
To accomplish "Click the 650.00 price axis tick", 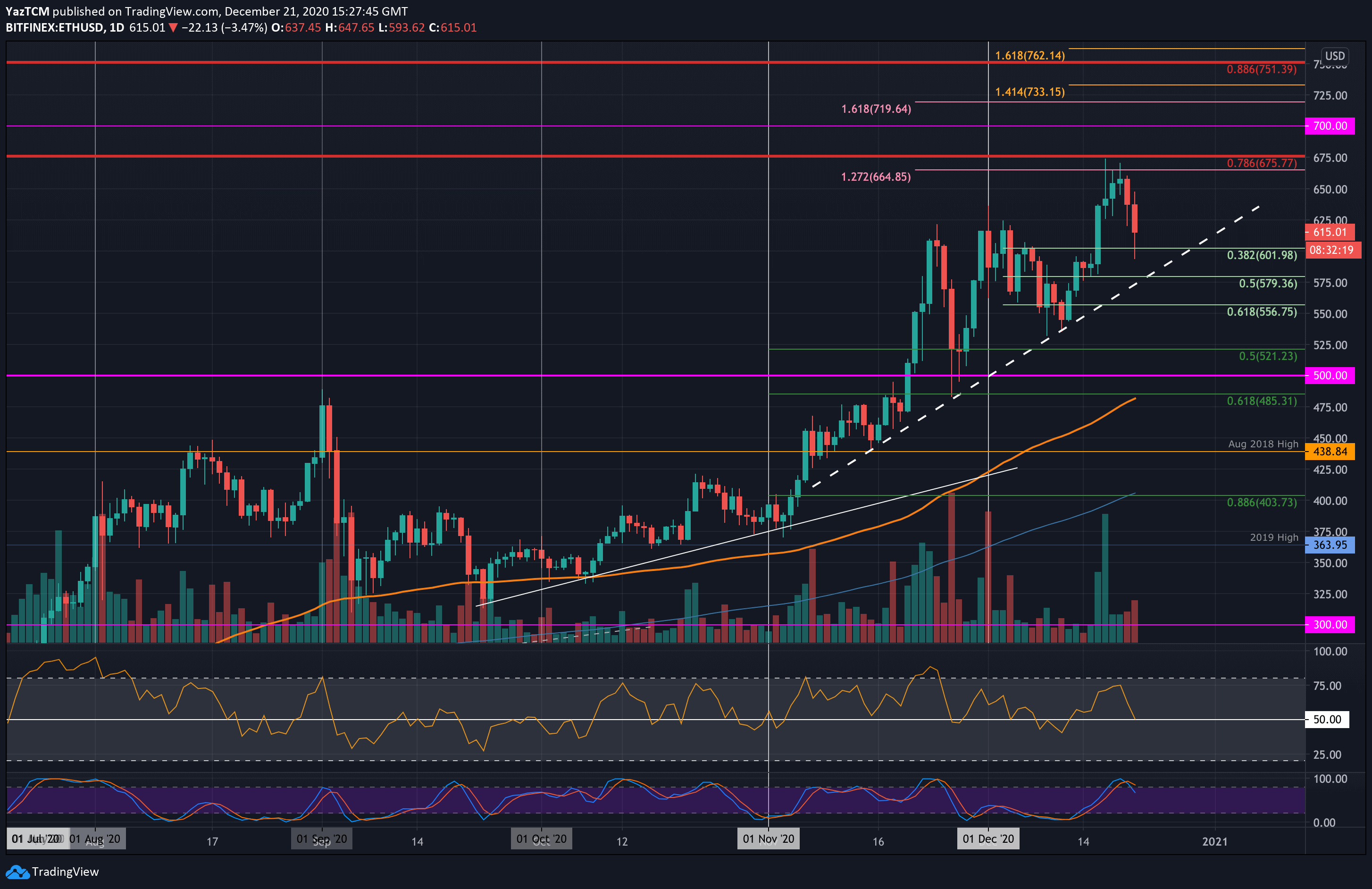I will 1330,190.
